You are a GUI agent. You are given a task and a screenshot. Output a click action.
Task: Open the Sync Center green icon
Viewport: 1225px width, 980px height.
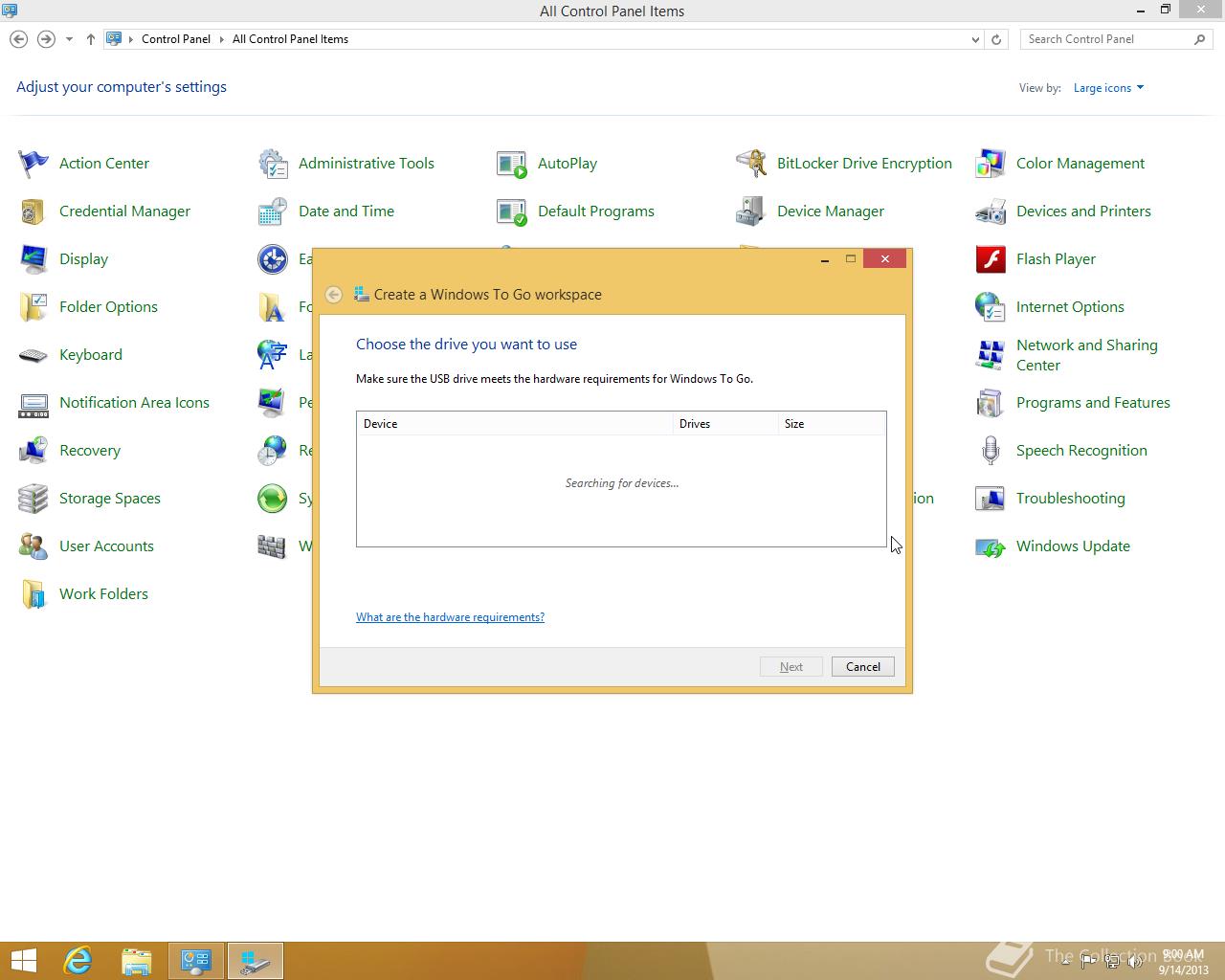(x=273, y=499)
